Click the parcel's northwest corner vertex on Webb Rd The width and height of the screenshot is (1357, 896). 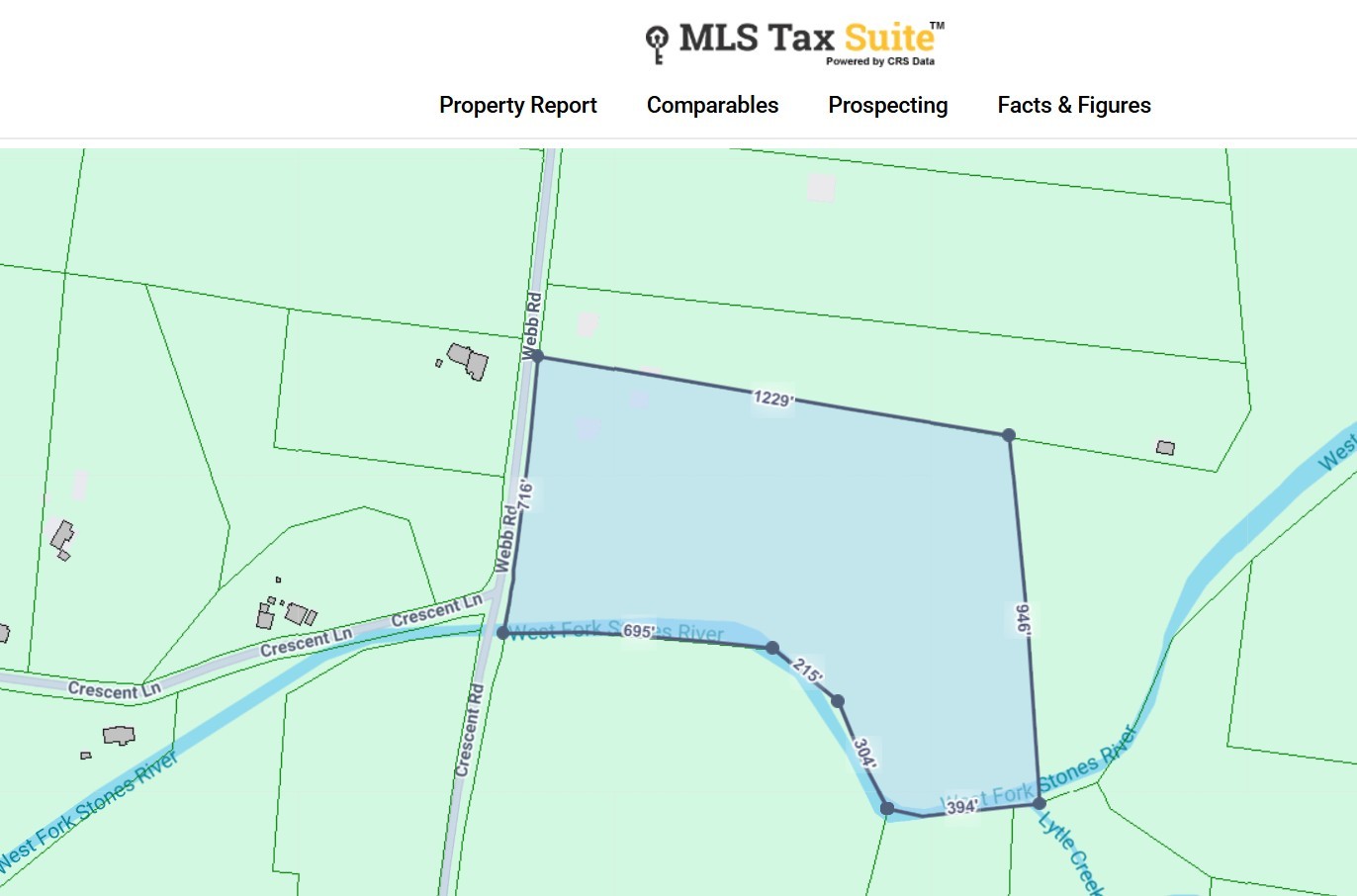pos(538,356)
